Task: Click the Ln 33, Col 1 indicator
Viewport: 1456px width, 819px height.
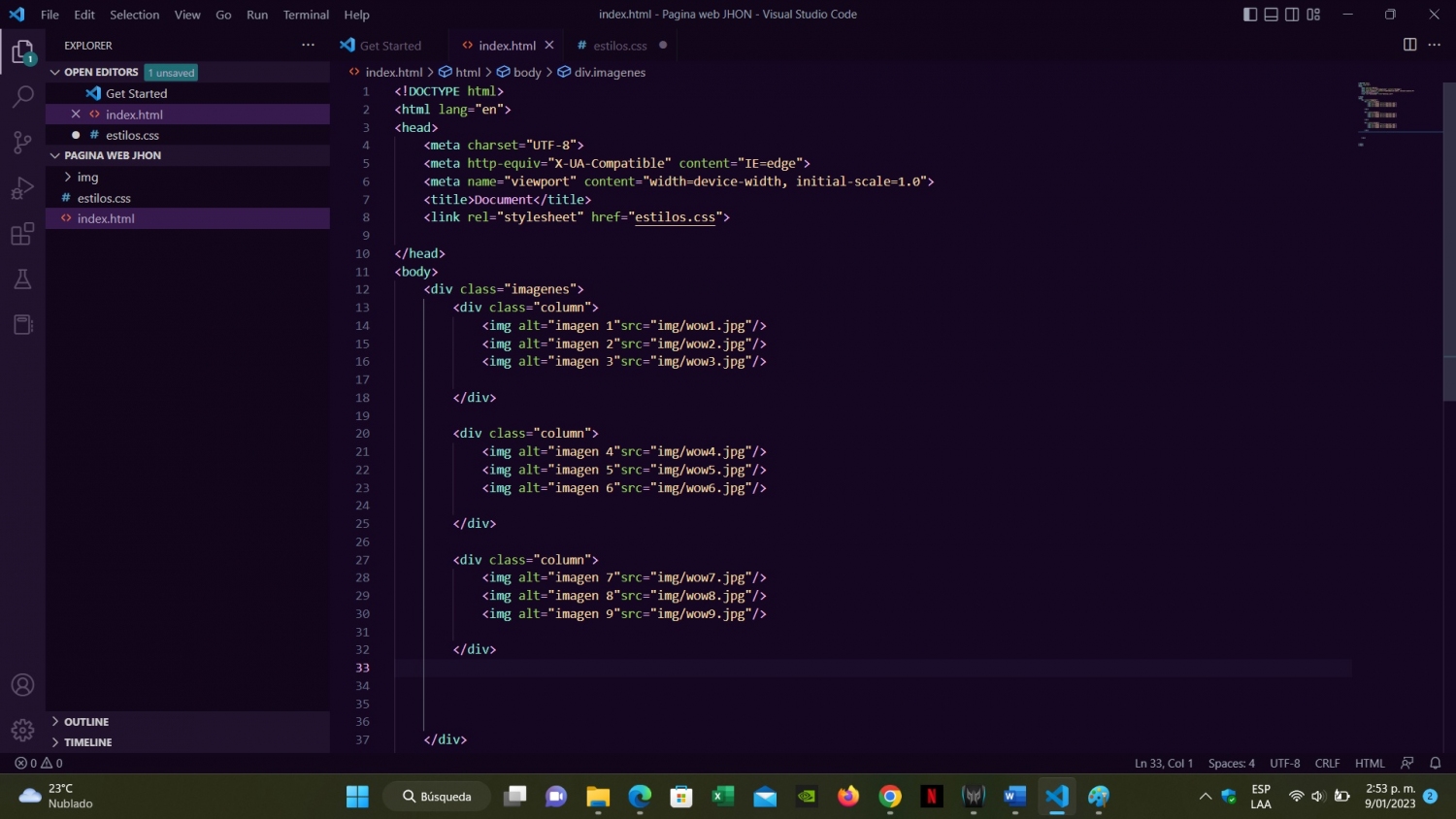Action: 1164,764
